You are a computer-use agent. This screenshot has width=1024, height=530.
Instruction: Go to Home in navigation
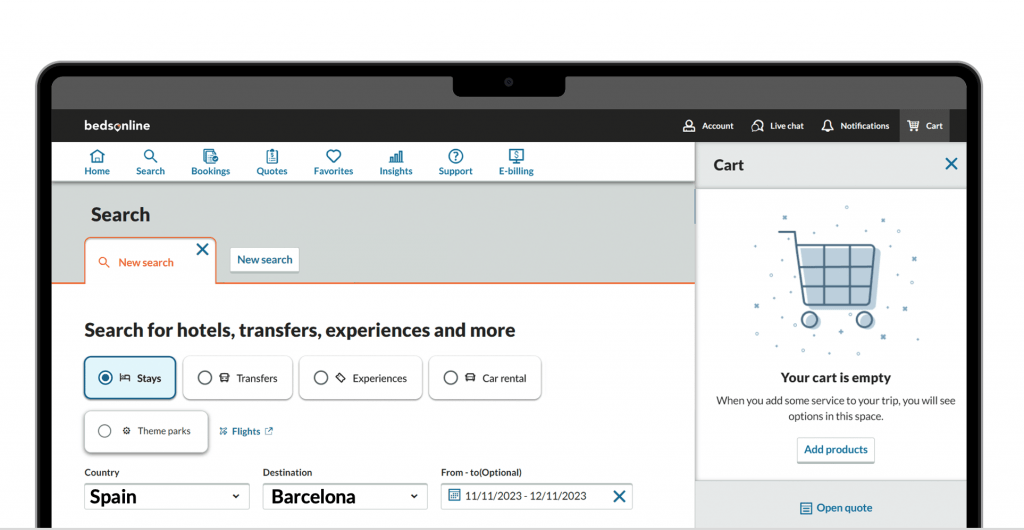pos(97,163)
